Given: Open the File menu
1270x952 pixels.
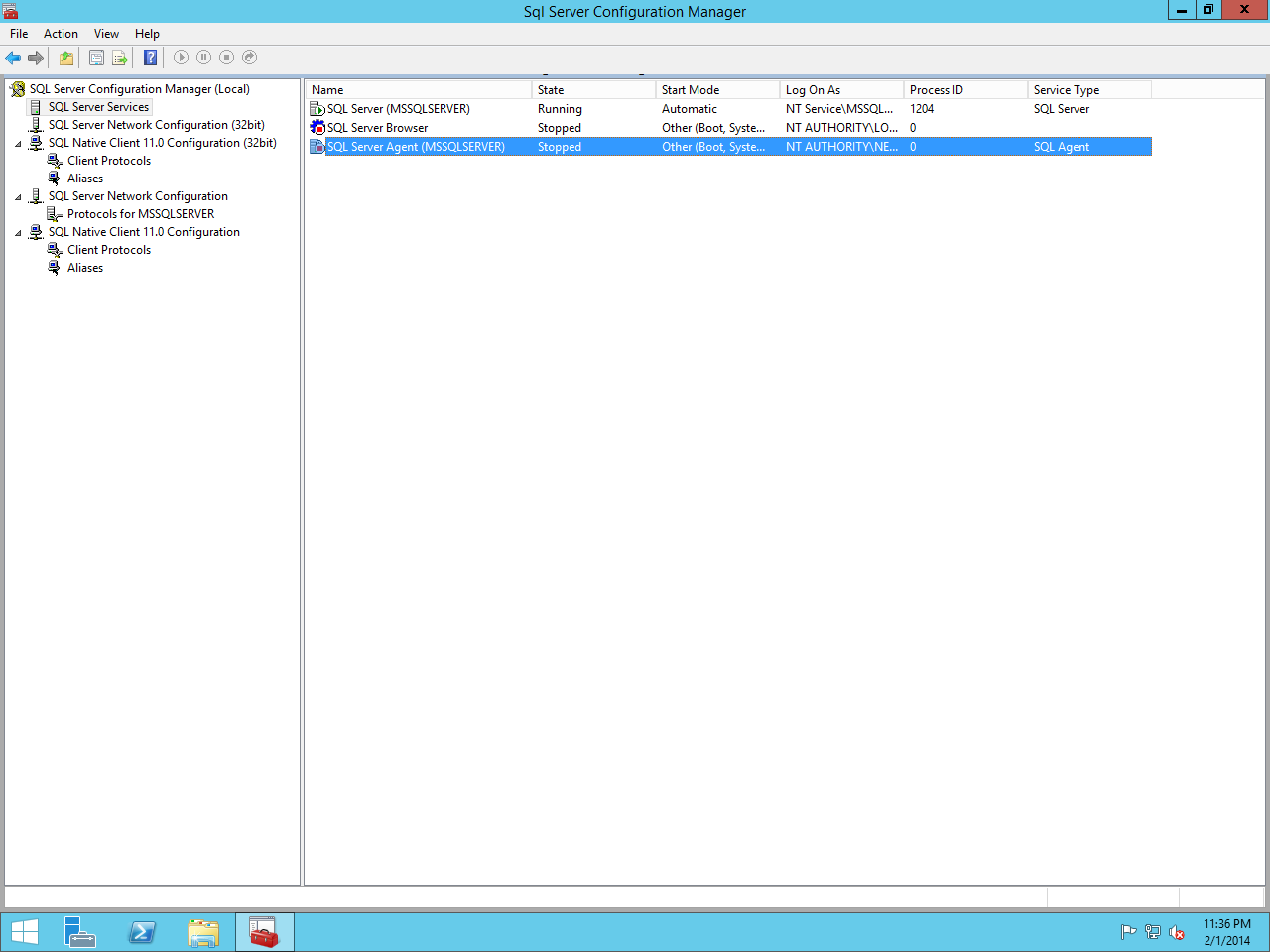Looking at the screenshot, I should (19, 34).
